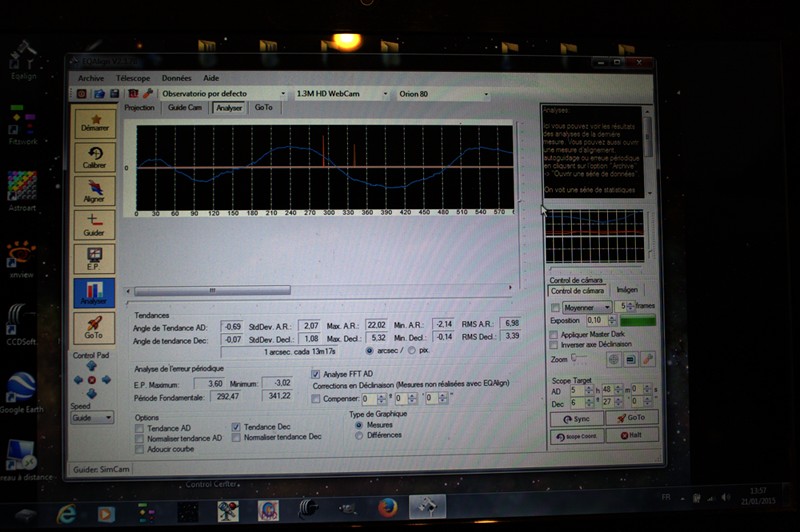Screen dimensions: 800x532
Task: Click the Scope Coord button
Action: (x=577, y=437)
